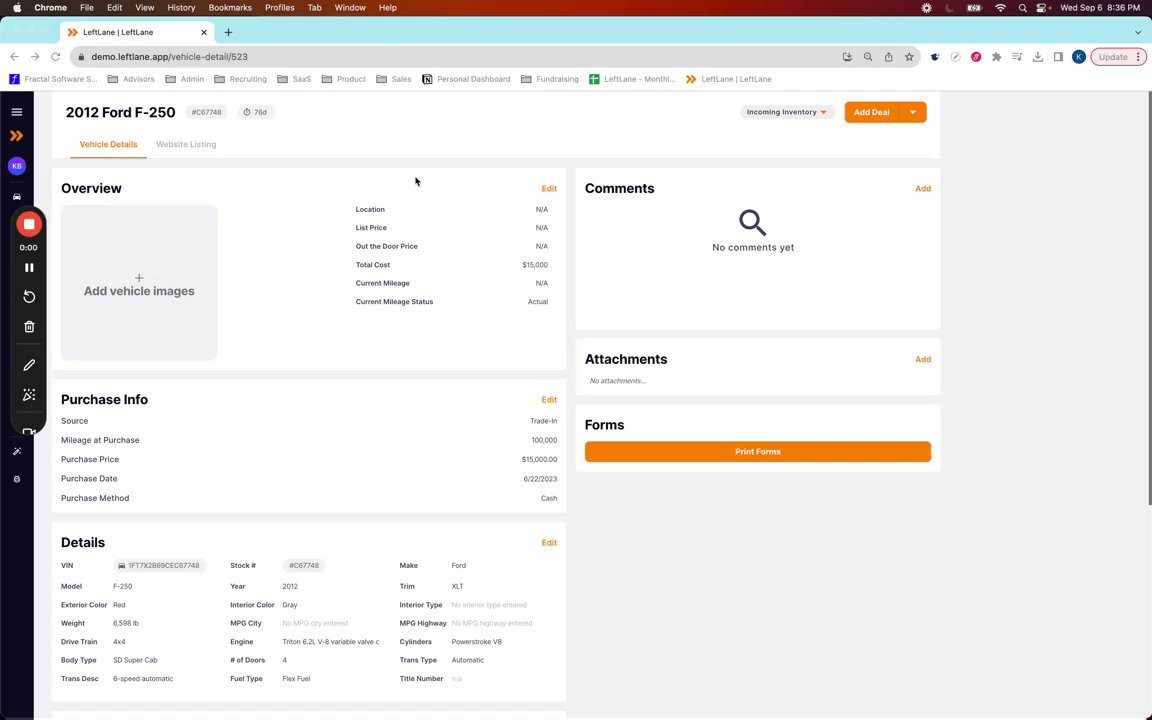Reload the page
Viewport: 1152px width, 720px height.
56,57
